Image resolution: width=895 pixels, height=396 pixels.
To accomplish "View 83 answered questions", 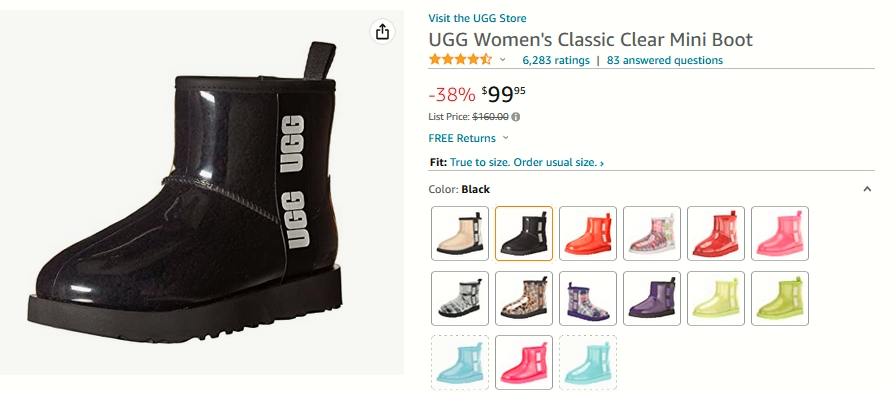I will pyautogui.click(x=664, y=60).
